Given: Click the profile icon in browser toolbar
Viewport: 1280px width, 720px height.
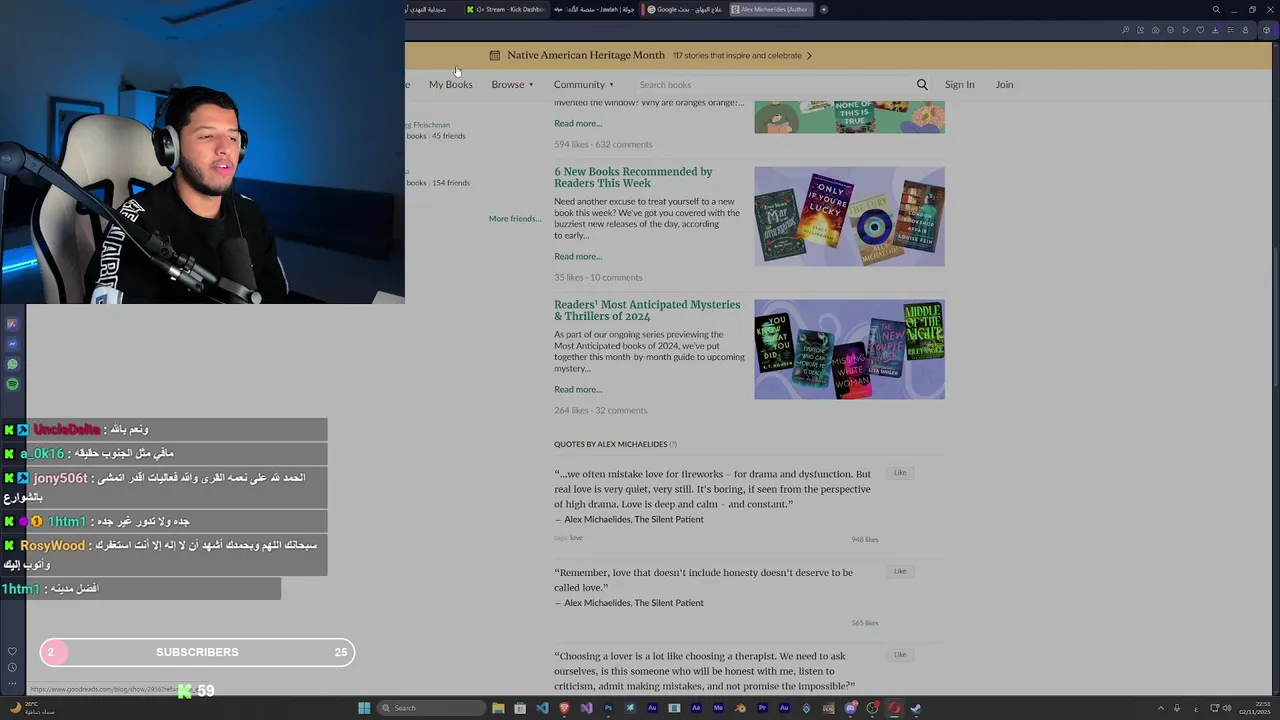Looking at the screenshot, I should click(1245, 30).
